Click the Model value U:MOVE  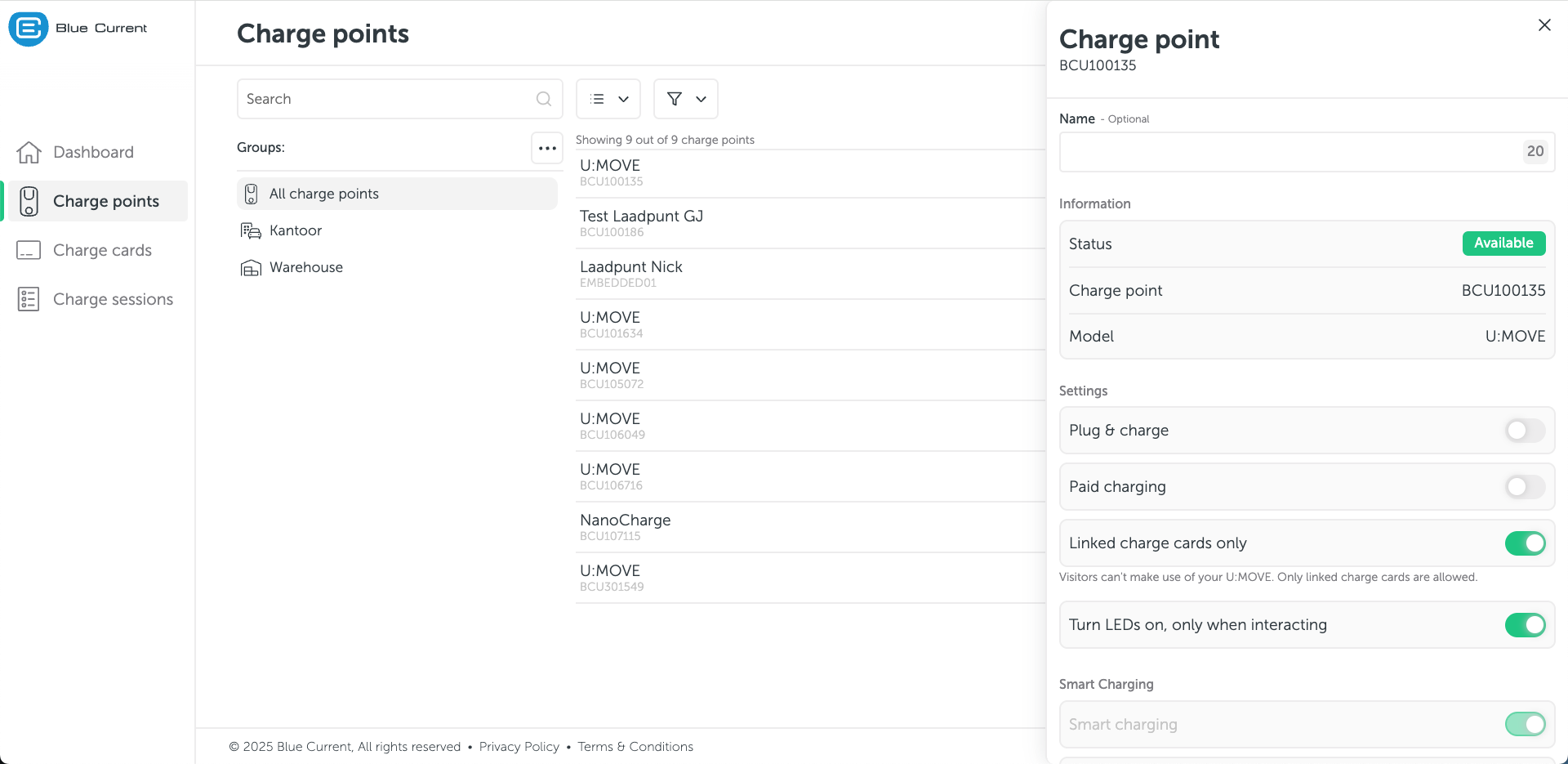(1515, 337)
